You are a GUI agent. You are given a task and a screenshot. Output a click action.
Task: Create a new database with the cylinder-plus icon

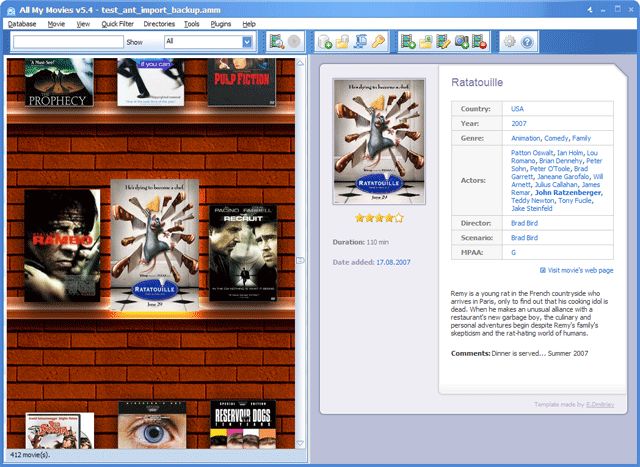(x=324, y=42)
